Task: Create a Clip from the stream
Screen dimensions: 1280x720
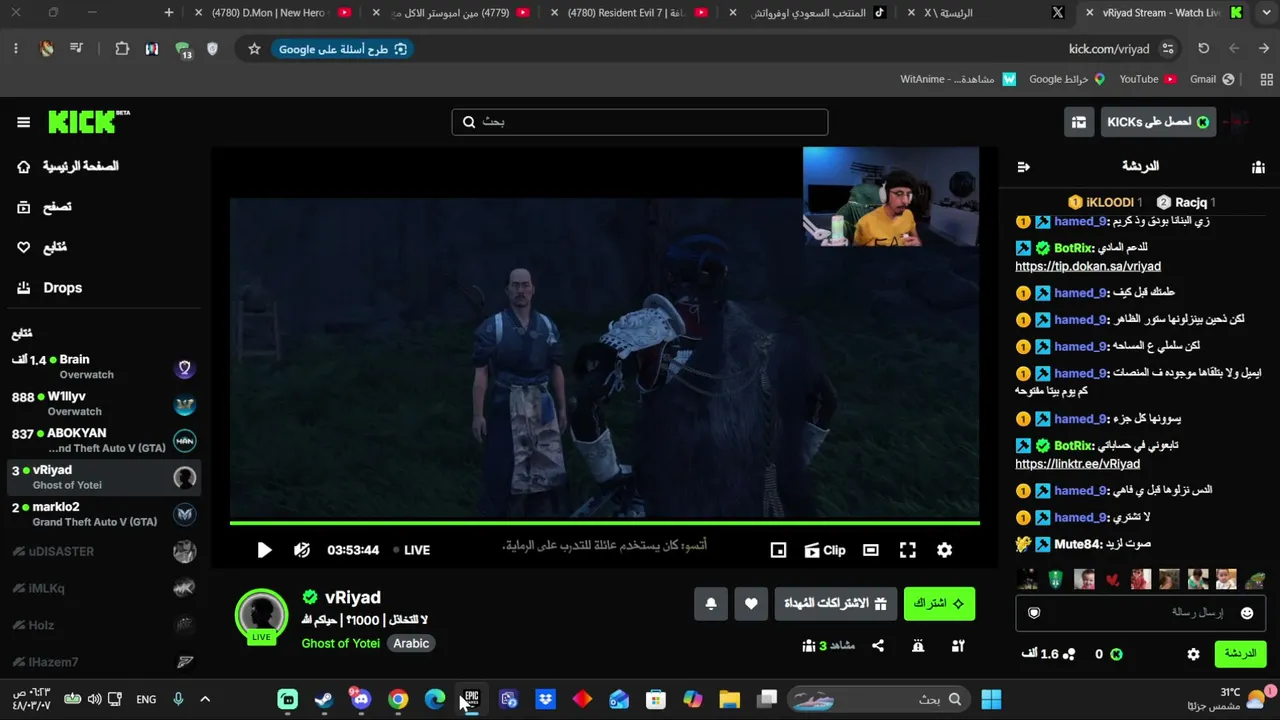Action: [825, 550]
